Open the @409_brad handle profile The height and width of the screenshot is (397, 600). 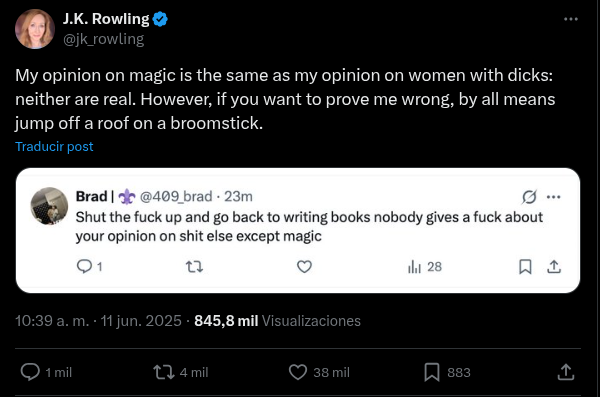(x=176, y=196)
